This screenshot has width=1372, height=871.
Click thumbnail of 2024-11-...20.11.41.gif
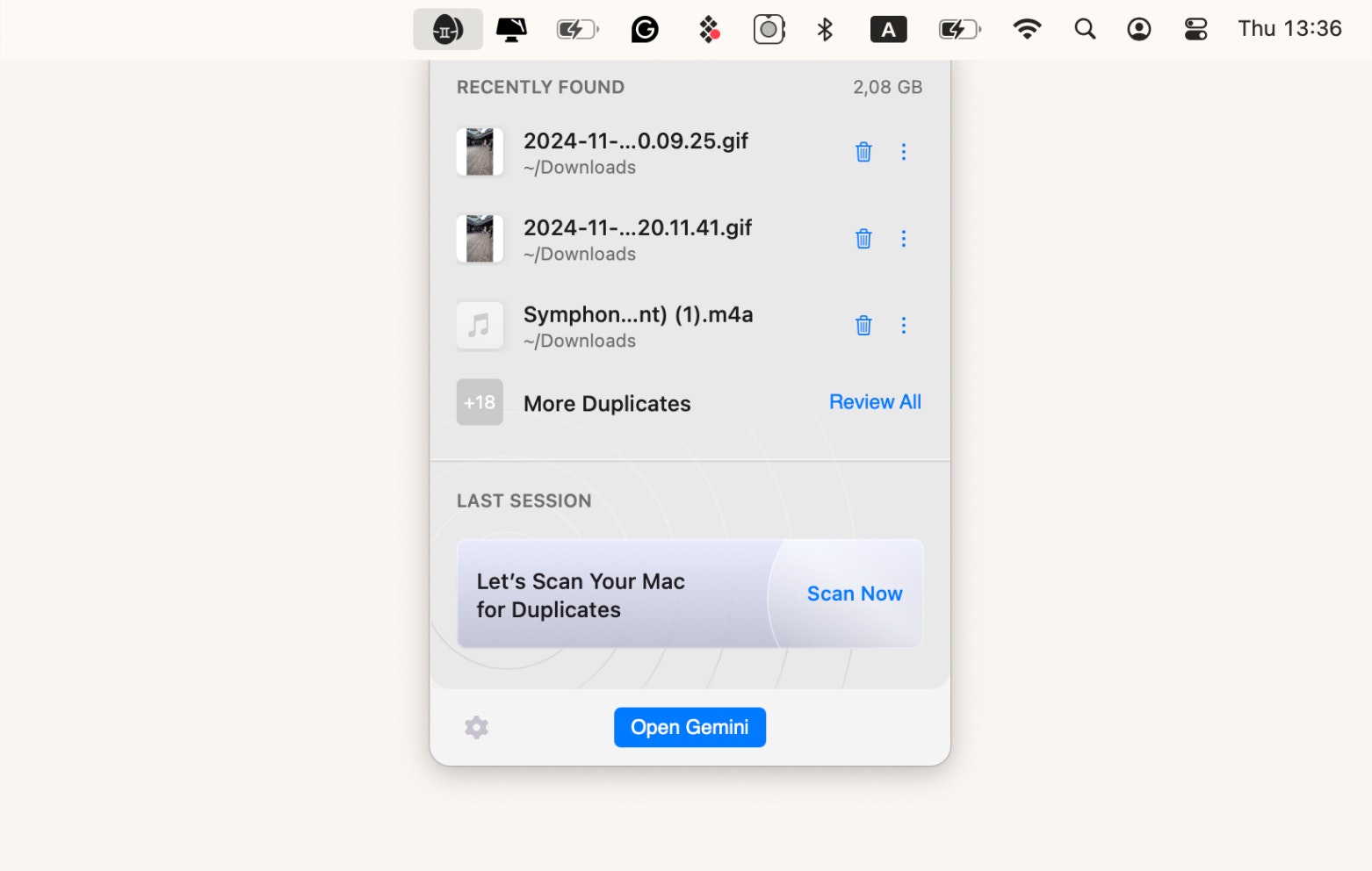480,239
